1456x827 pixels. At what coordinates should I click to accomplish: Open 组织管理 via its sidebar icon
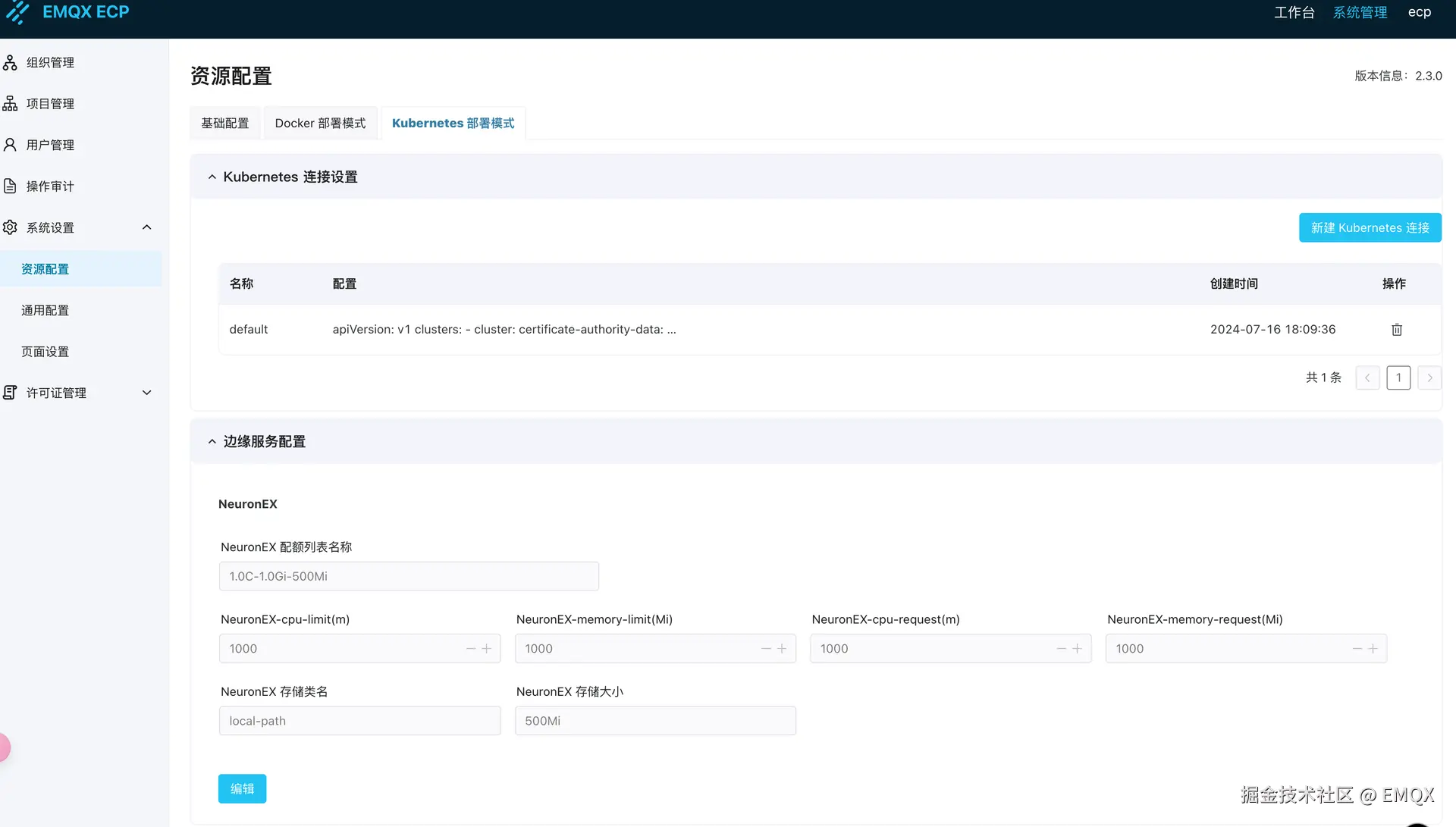[x=10, y=62]
